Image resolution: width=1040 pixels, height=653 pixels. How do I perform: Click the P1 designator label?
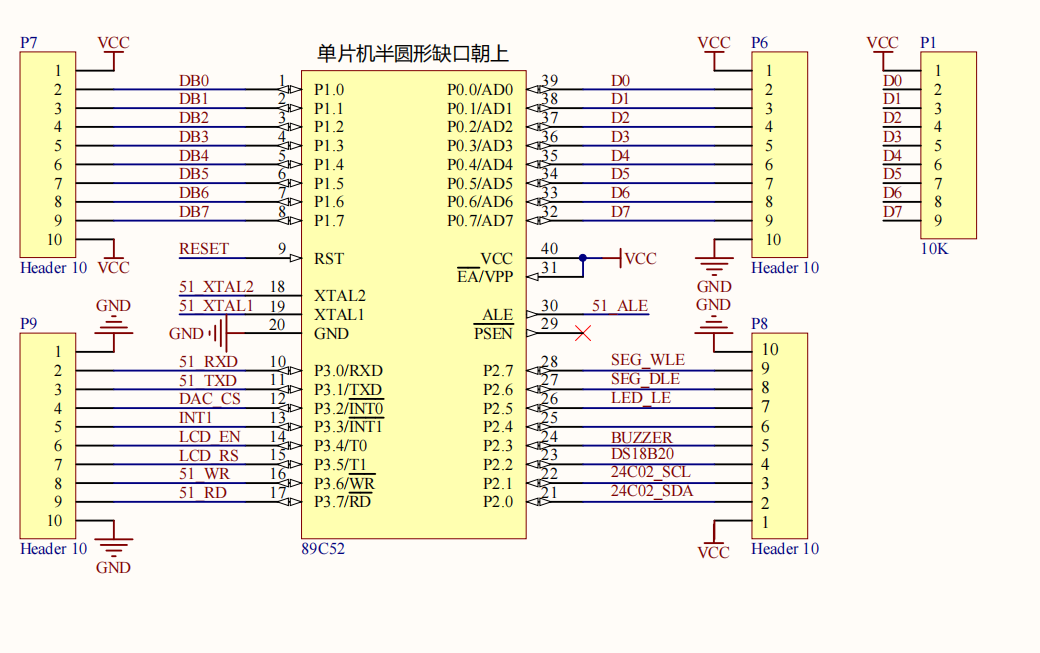928,42
